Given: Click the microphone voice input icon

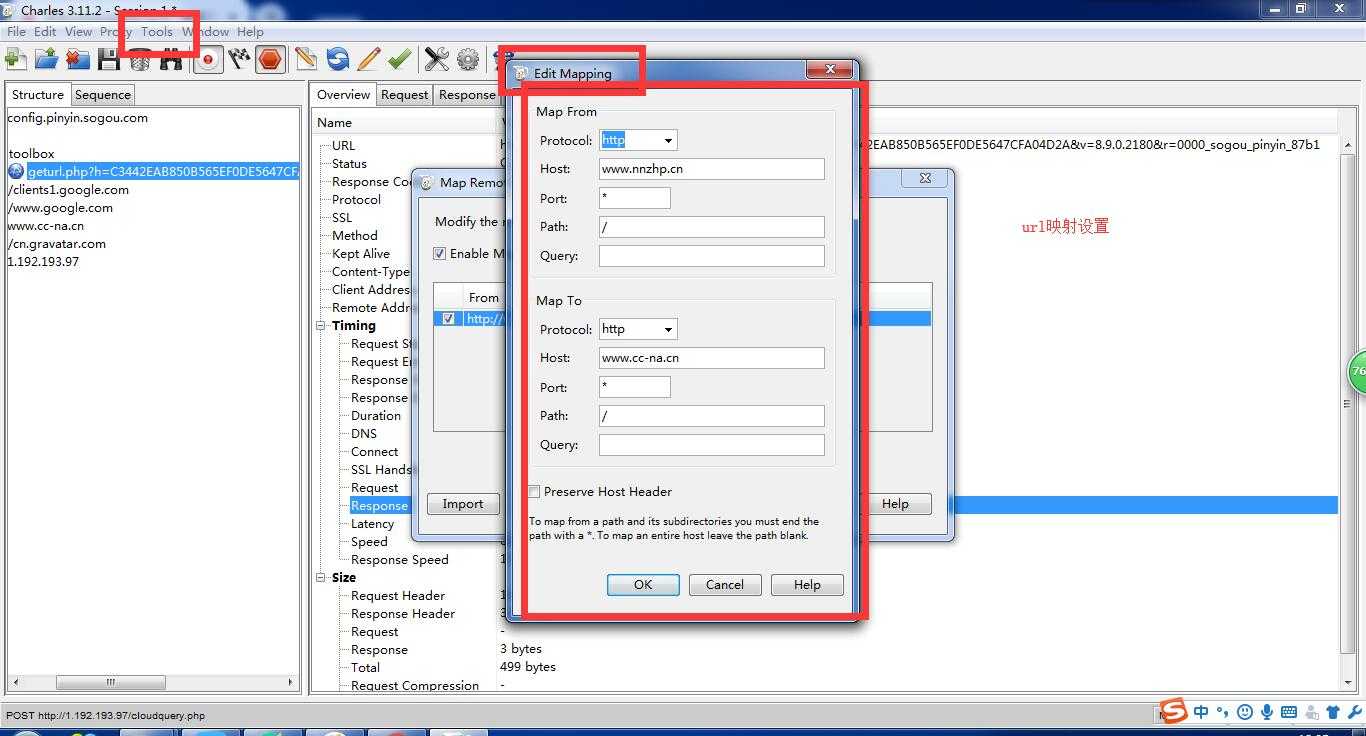Looking at the screenshot, I should point(1267,713).
